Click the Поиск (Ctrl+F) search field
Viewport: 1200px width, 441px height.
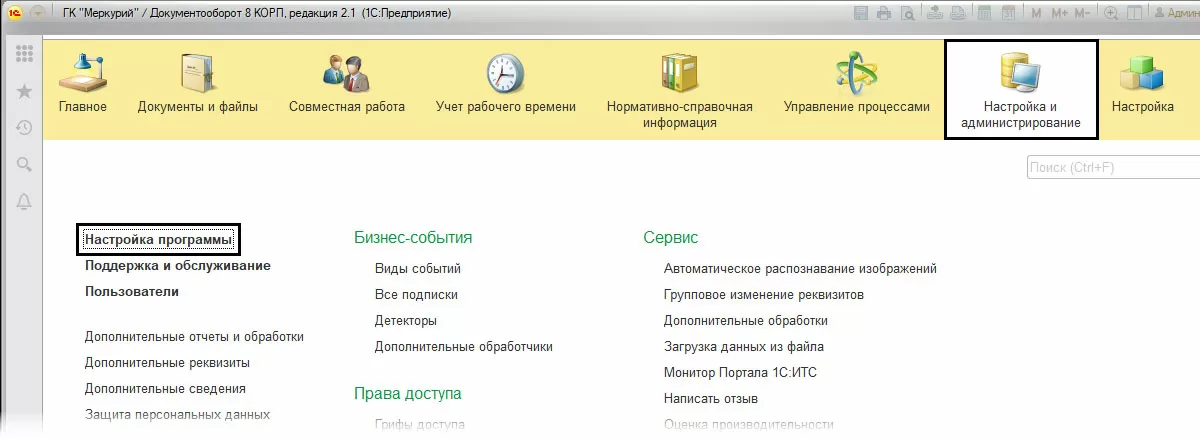pyautogui.click(x=1113, y=167)
